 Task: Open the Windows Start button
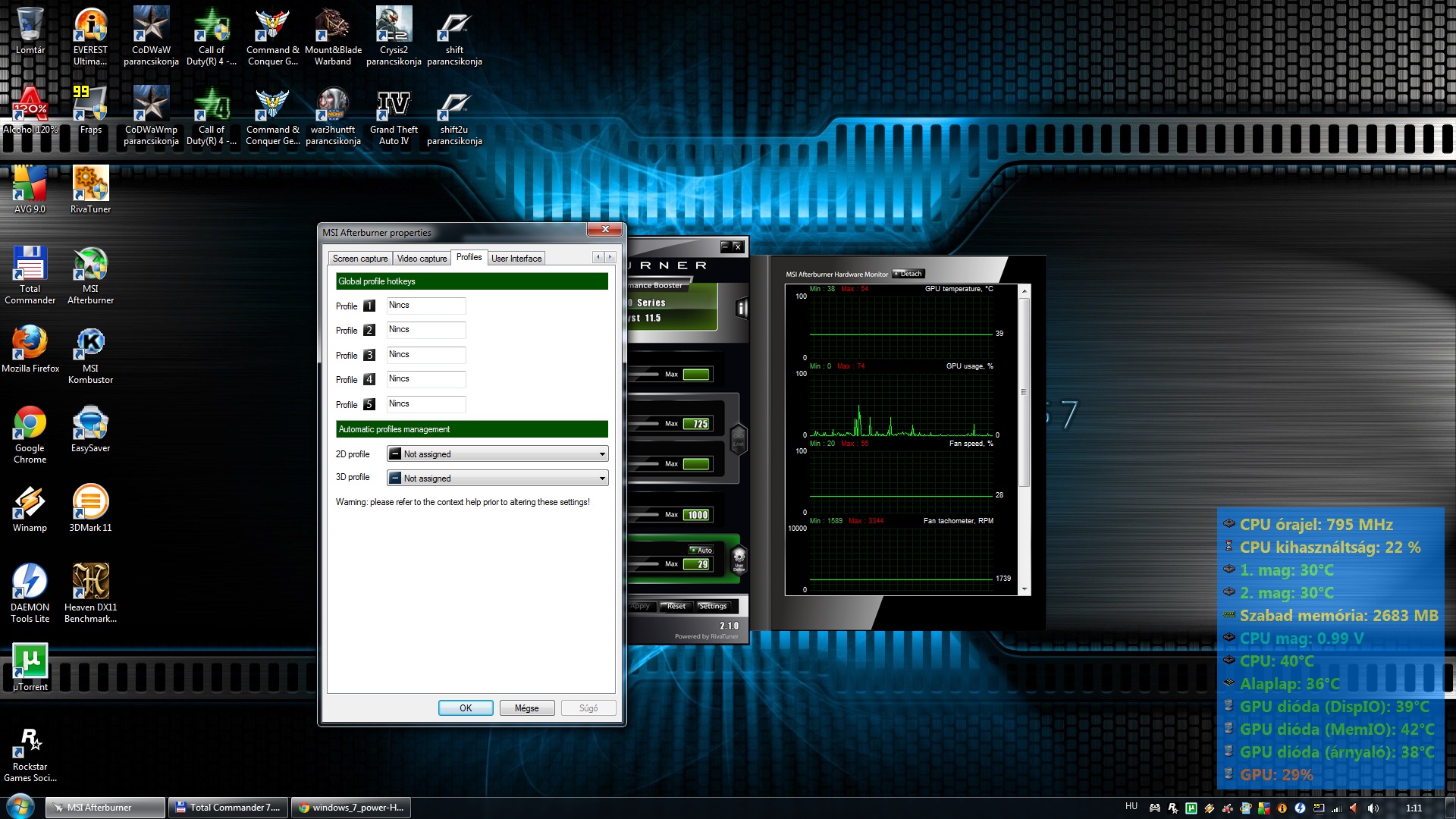[20, 807]
